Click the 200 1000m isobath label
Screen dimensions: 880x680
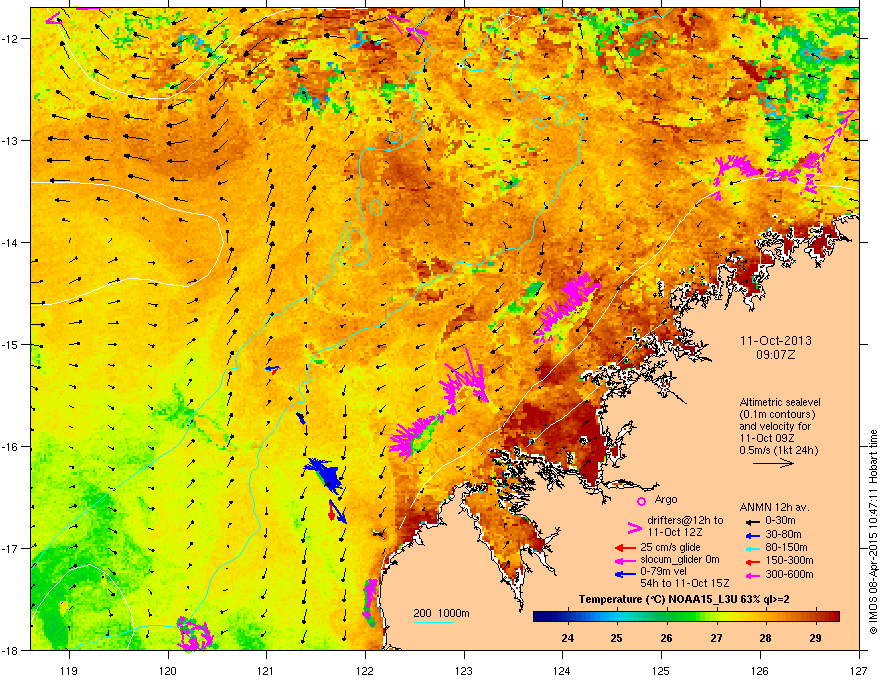(441, 613)
